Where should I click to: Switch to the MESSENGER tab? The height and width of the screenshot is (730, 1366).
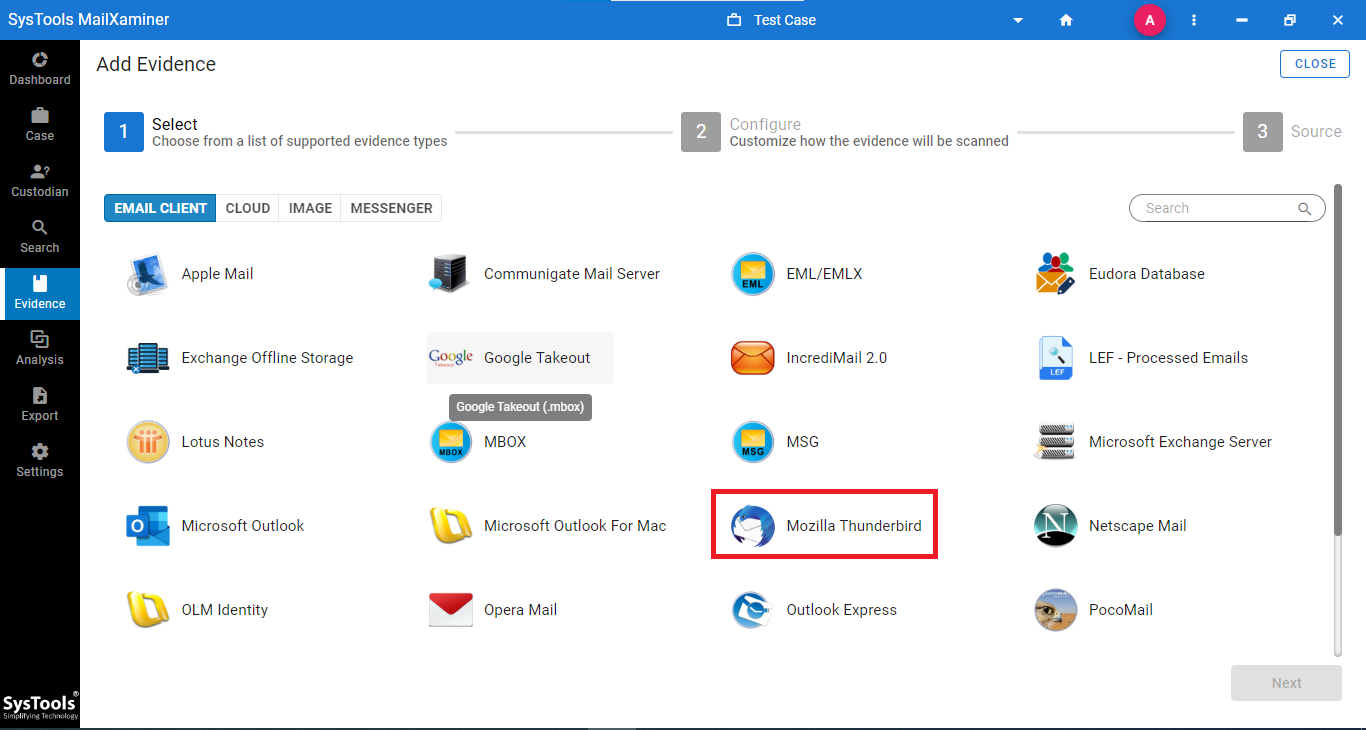[x=391, y=208]
